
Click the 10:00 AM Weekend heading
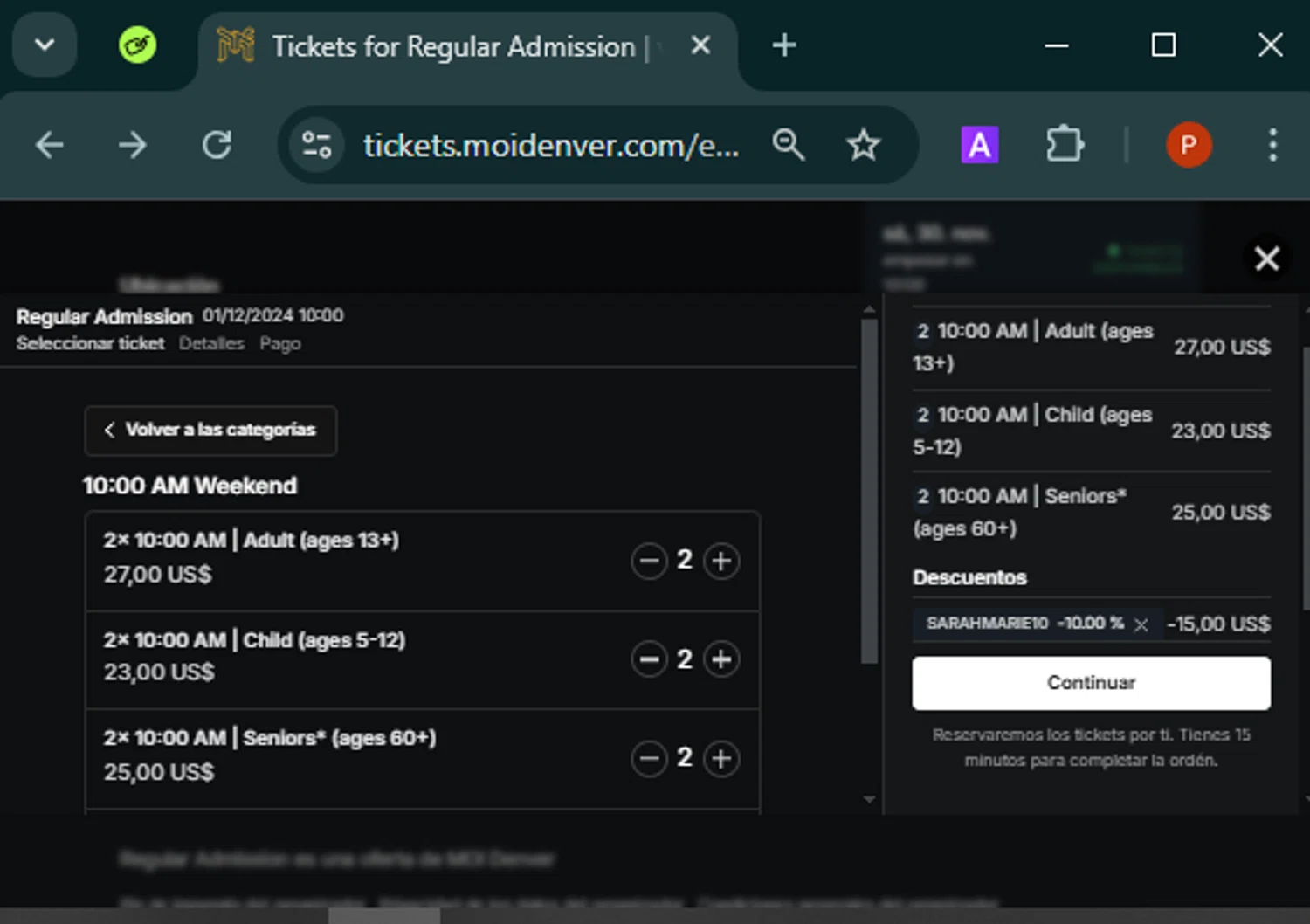point(190,486)
